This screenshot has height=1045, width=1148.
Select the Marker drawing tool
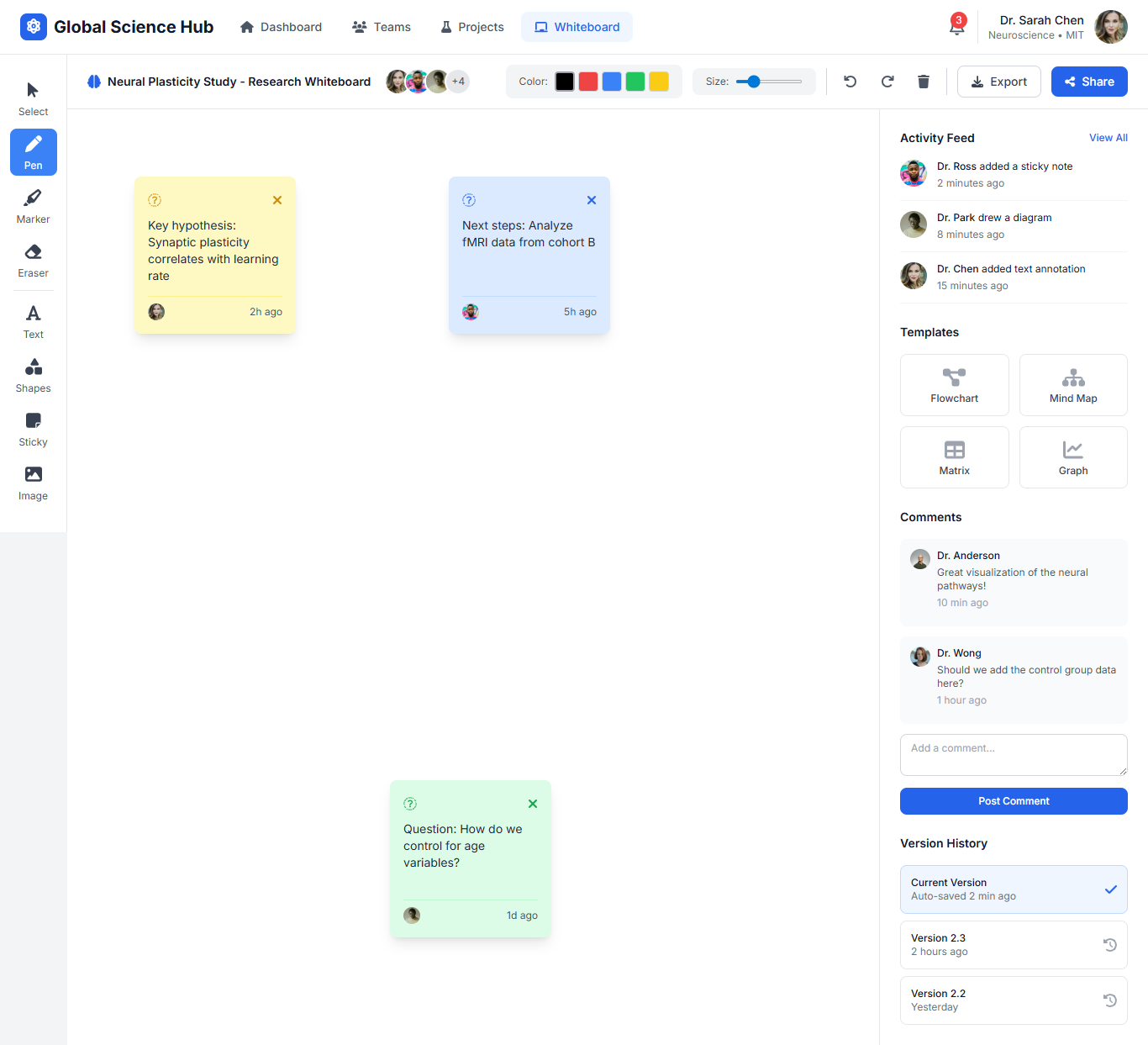(x=33, y=206)
